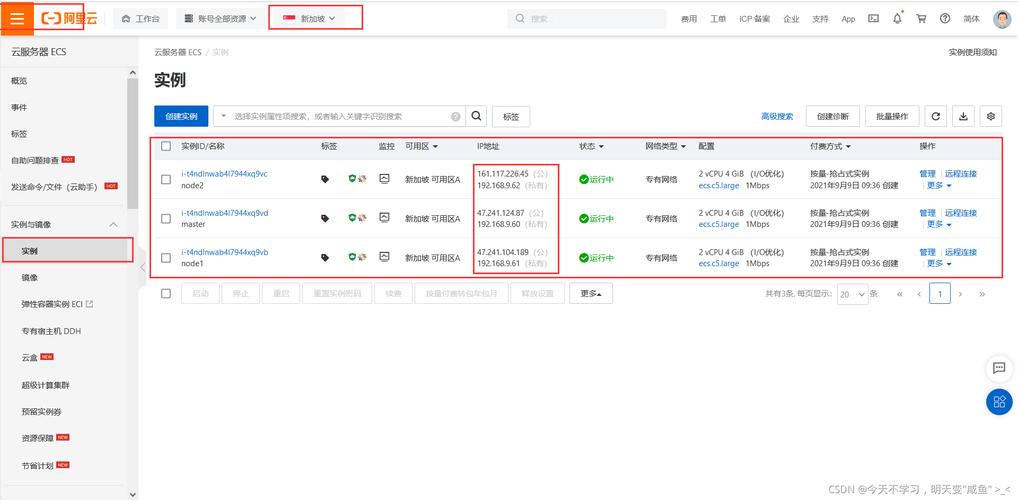Open the user avatar menu
Image resolution: width=1018 pixels, height=500 pixels.
[x=1002, y=19]
